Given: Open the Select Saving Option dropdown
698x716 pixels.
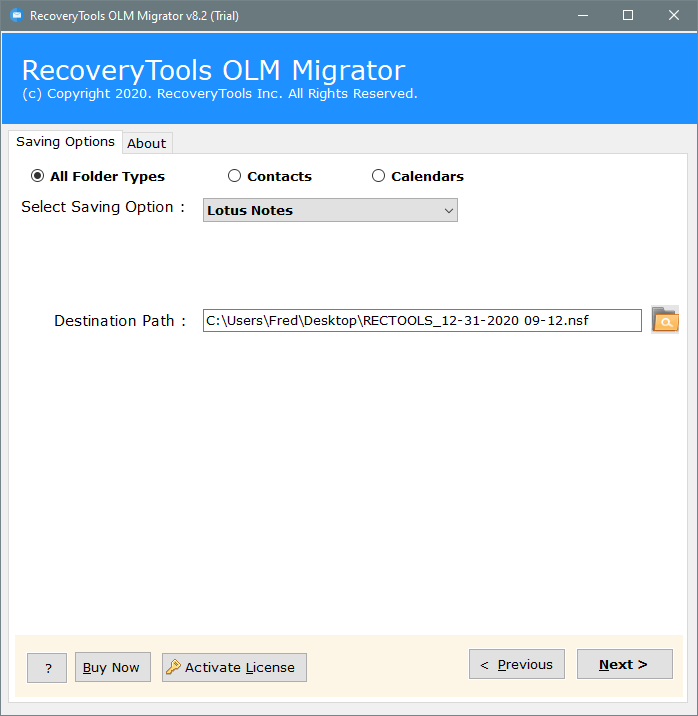Looking at the screenshot, I should (330, 210).
